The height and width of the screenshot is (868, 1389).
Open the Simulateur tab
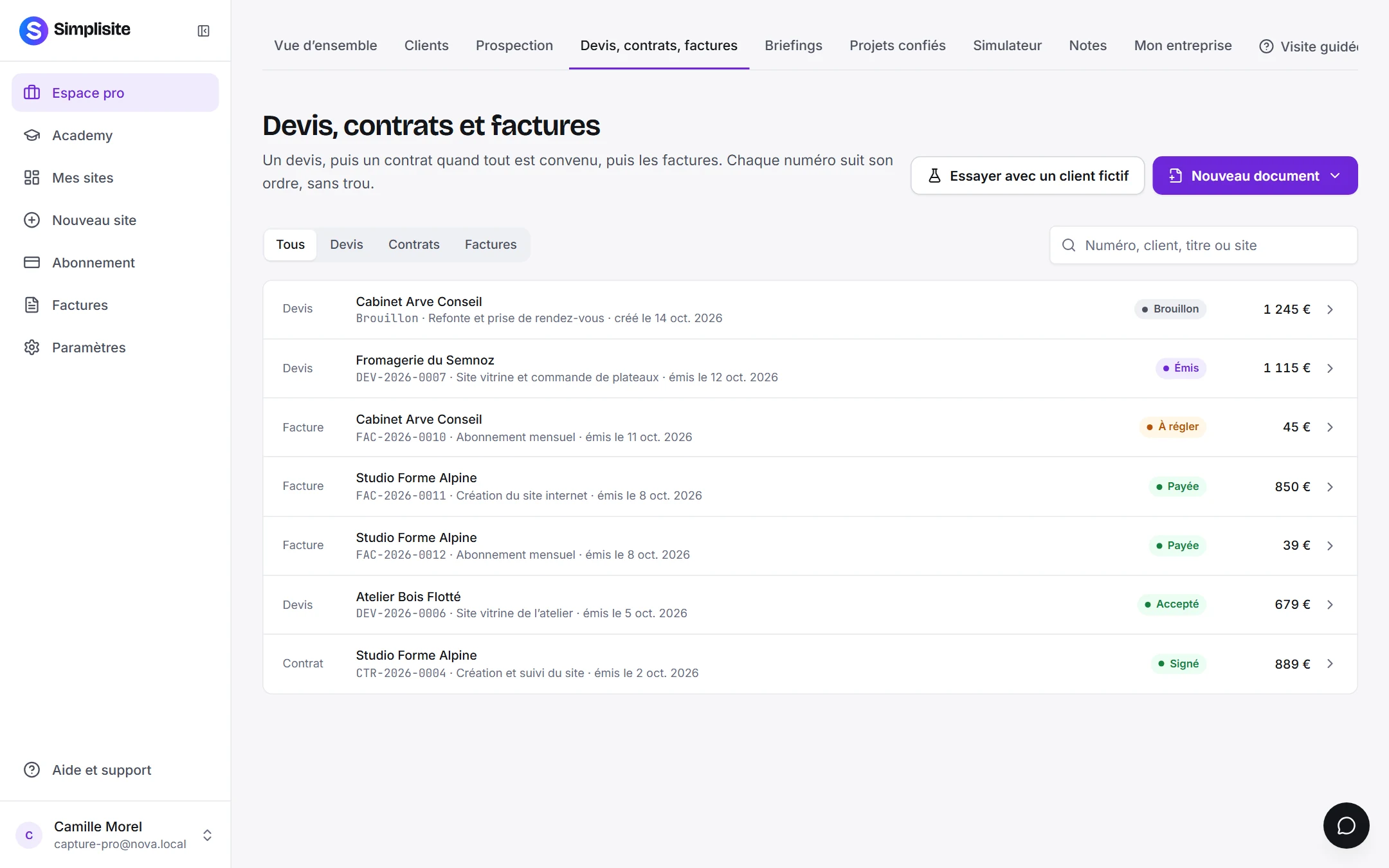click(x=1007, y=46)
